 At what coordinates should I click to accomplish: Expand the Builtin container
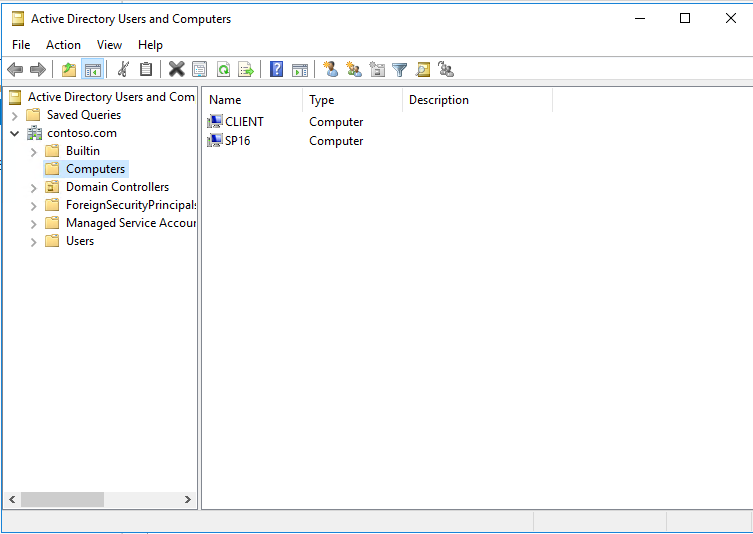[x=34, y=152]
